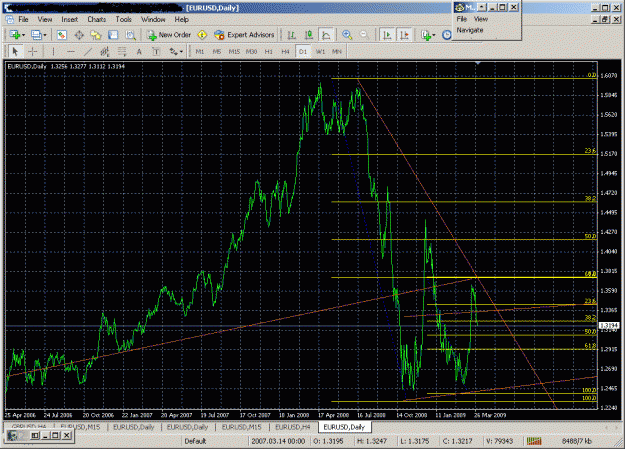The width and height of the screenshot is (625, 449).
Task: Open the Indicators list icon
Action: (x=426, y=35)
